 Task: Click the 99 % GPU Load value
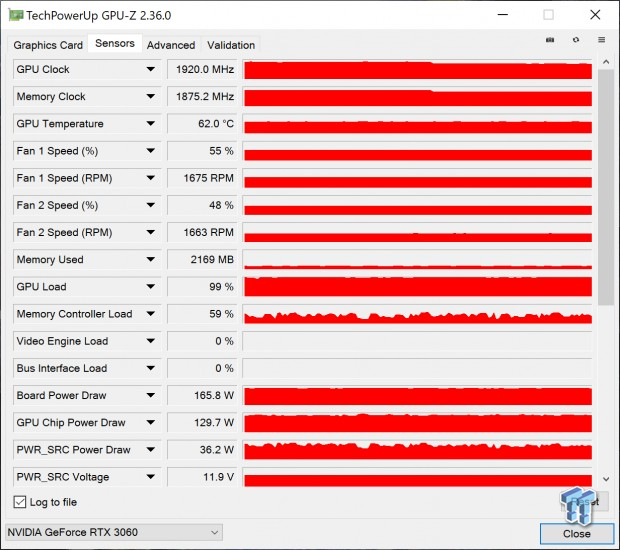tap(202, 287)
